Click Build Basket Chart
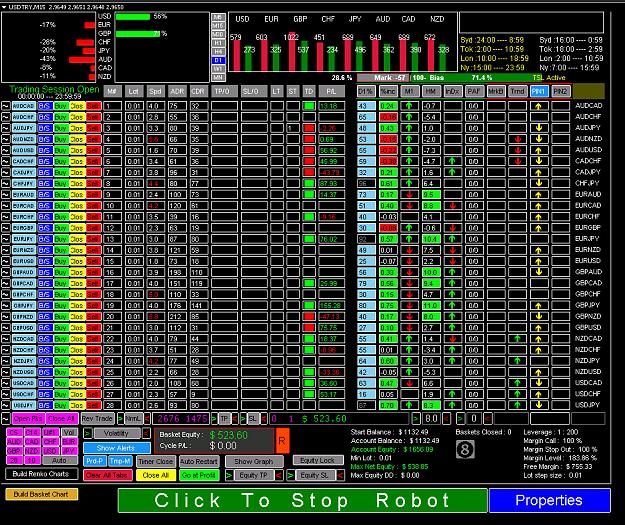This screenshot has width=625, height=525. [41, 494]
